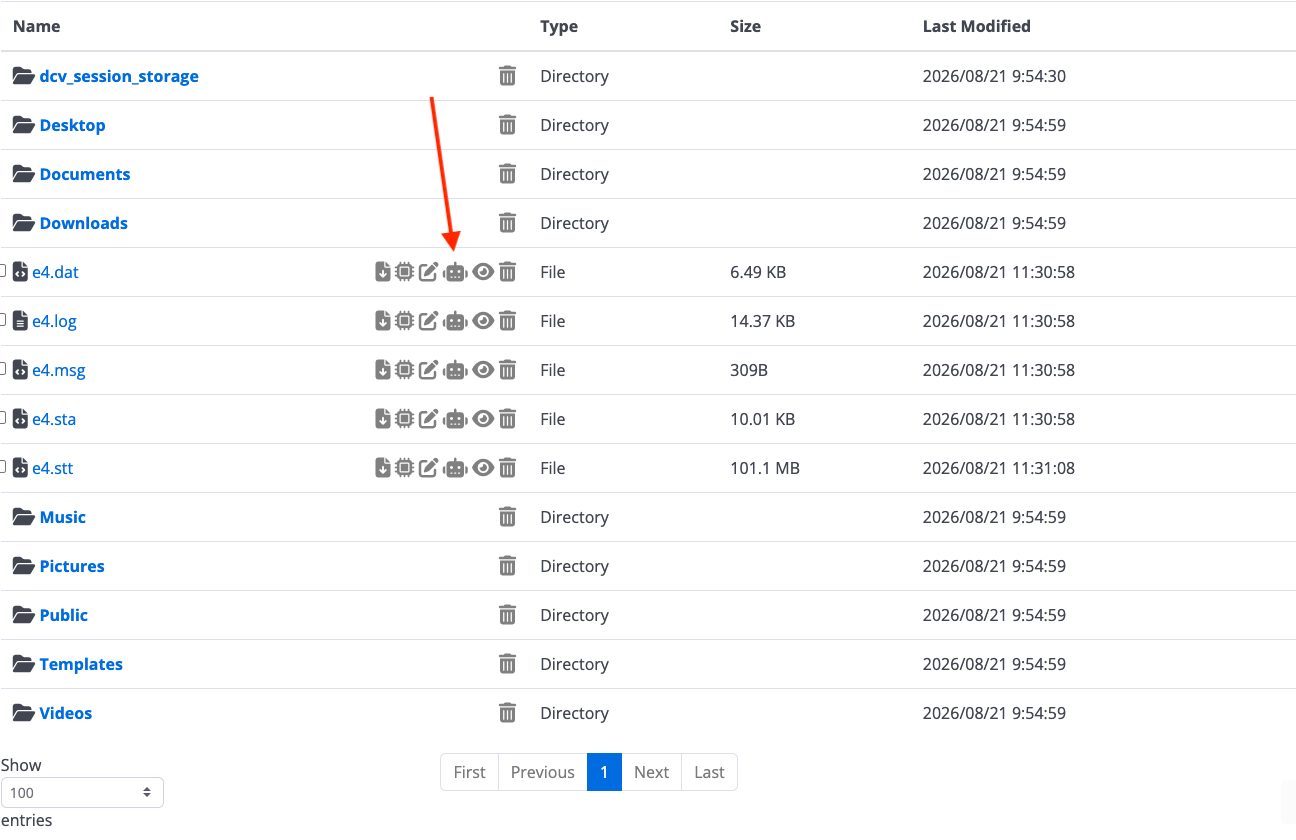The width and height of the screenshot is (1296, 840).
Task: Click the Size column header
Action: click(x=746, y=26)
